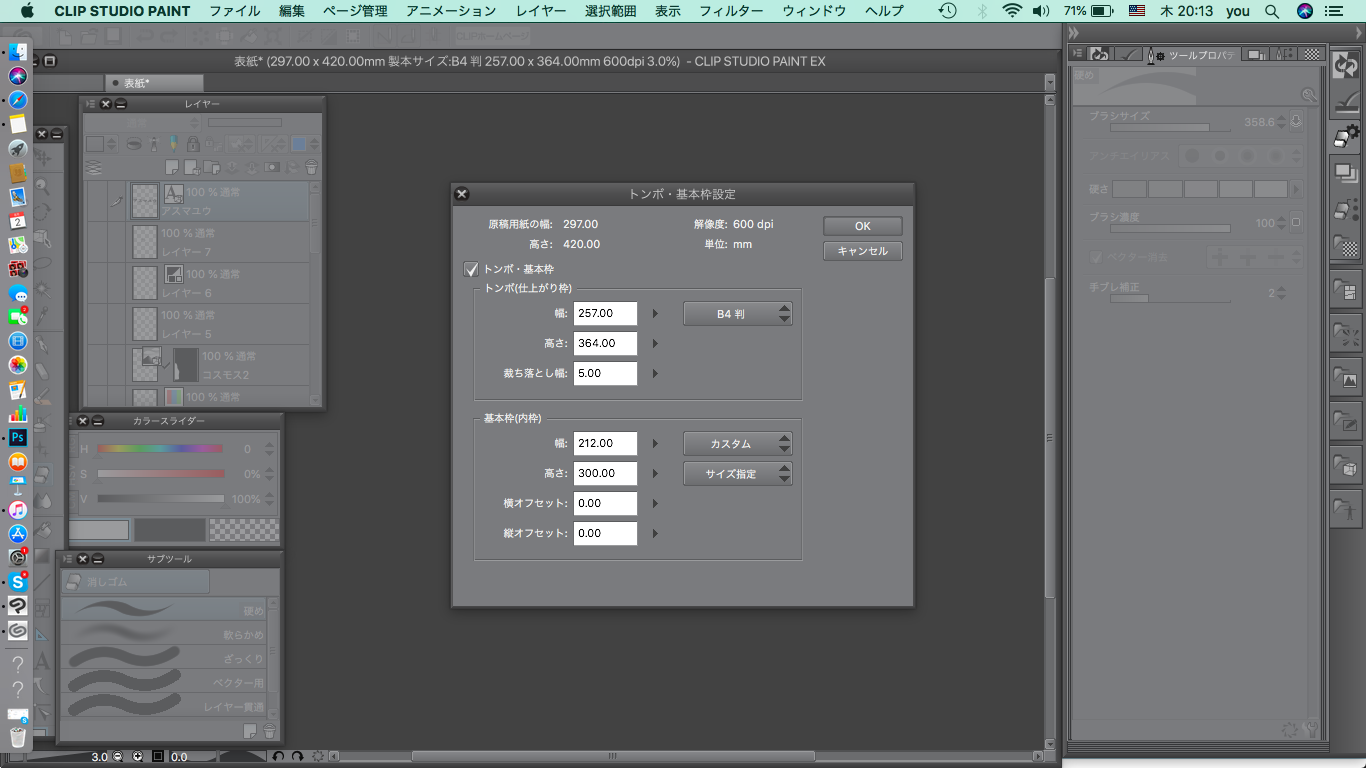Rotate the canvas right in the bottom bar
Viewport: 1366px width, 768px height.
pyautogui.click(x=297, y=757)
